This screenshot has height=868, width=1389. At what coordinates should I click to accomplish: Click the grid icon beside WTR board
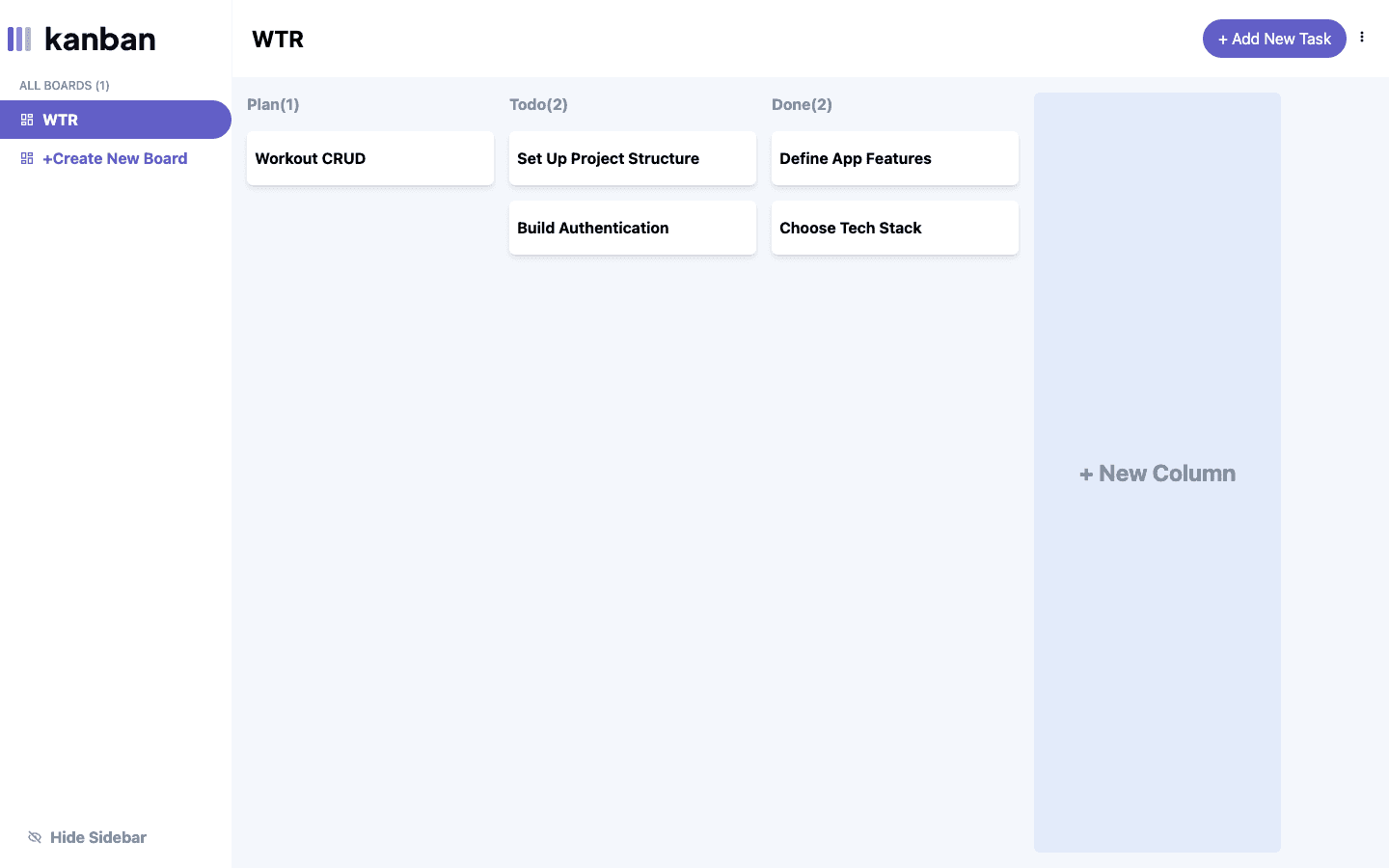pyautogui.click(x=27, y=120)
